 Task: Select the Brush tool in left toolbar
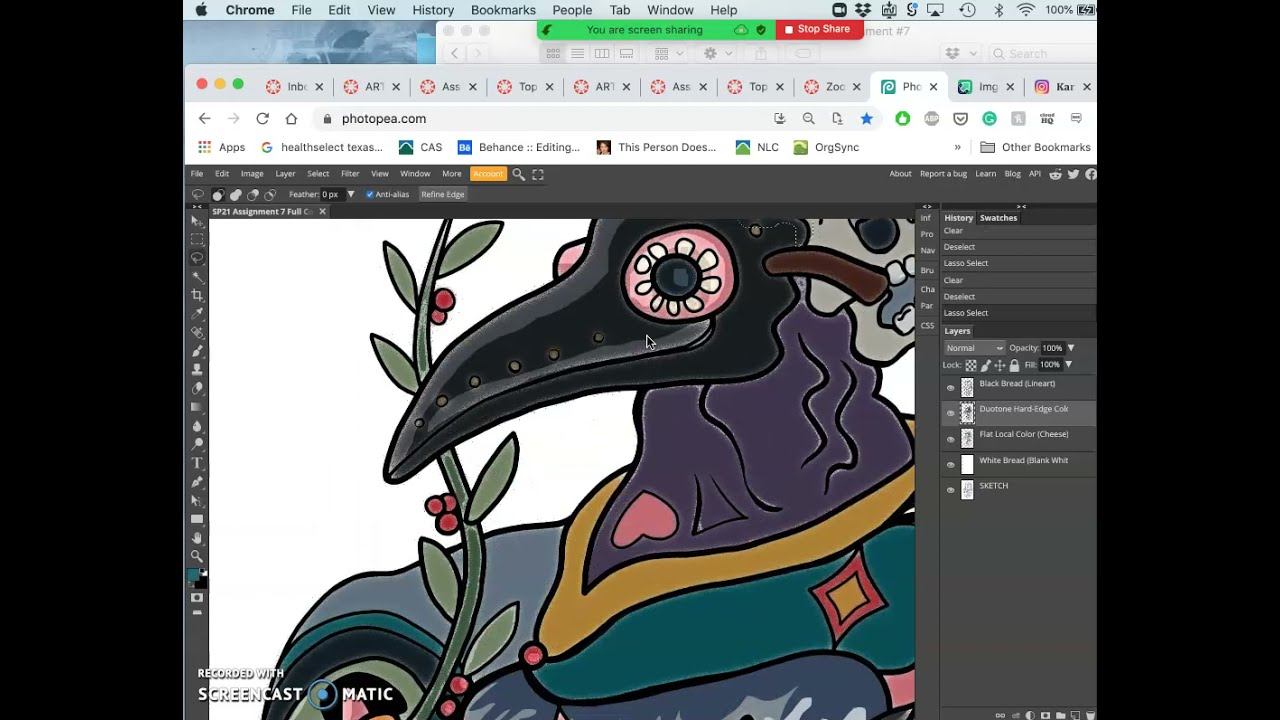click(x=197, y=351)
